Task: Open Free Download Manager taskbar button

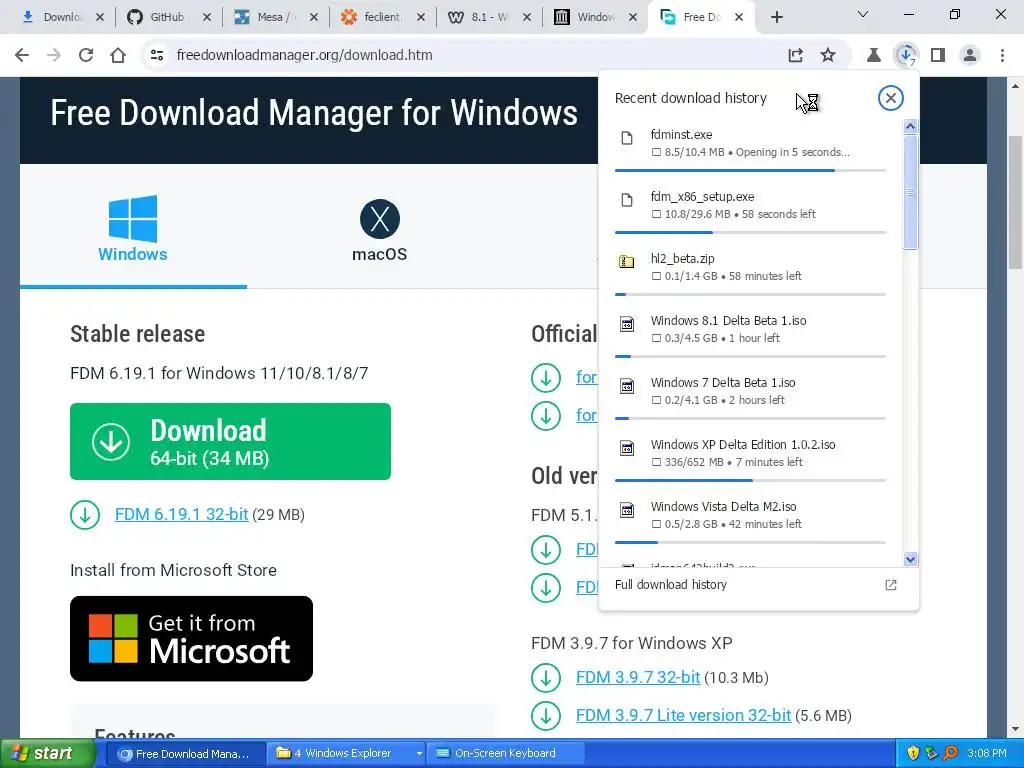Action: coord(185,754)
